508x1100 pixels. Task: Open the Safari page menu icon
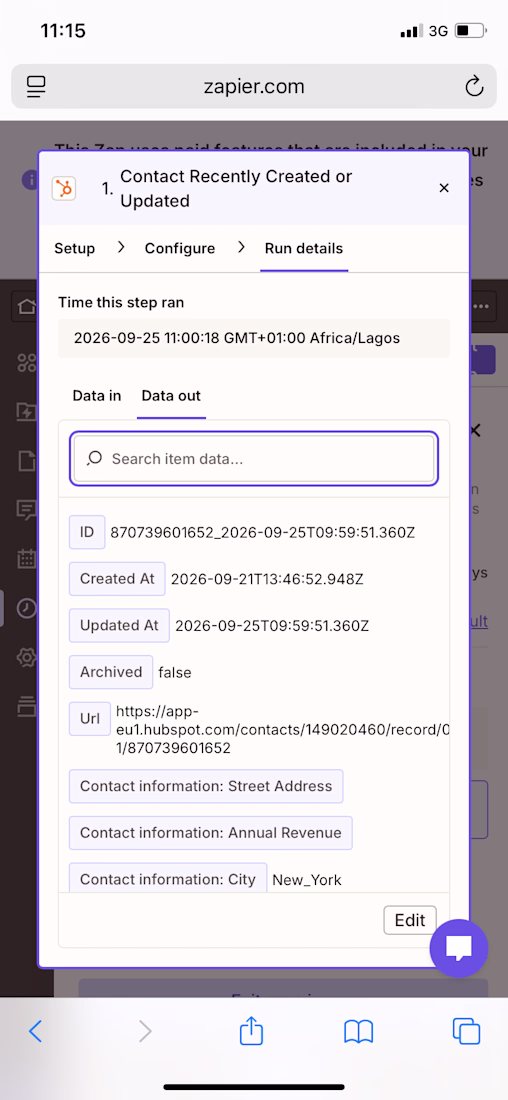pyautogui.click(x=36, y=87)
